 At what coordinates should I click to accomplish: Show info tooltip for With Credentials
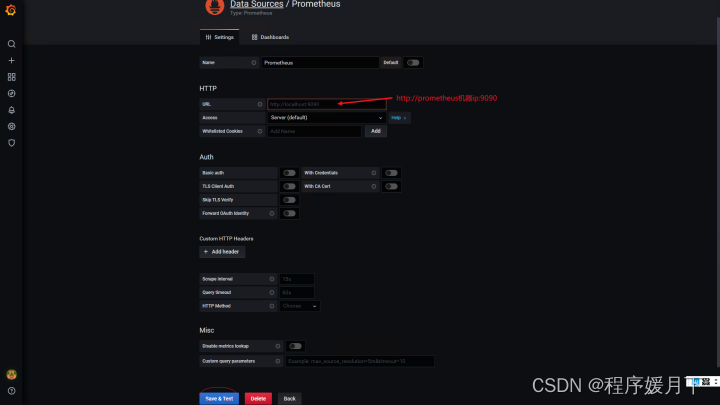(x=373, y=173)
